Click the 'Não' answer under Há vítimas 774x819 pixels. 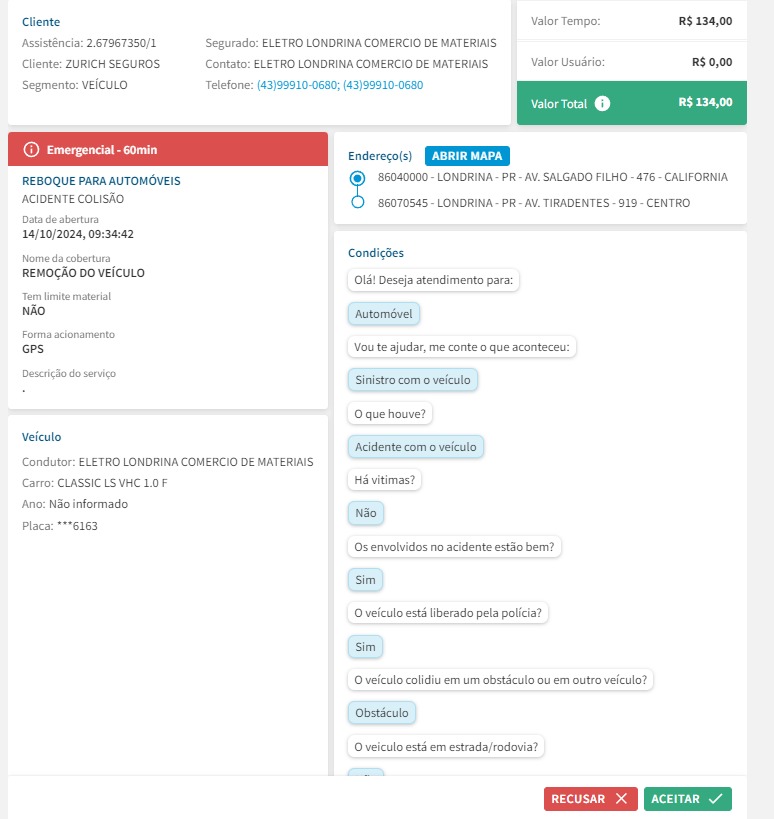point(365,514)
